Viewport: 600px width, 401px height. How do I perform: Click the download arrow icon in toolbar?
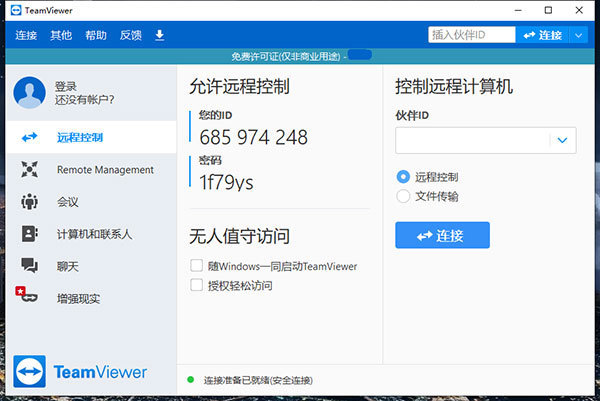click(160, 35)
